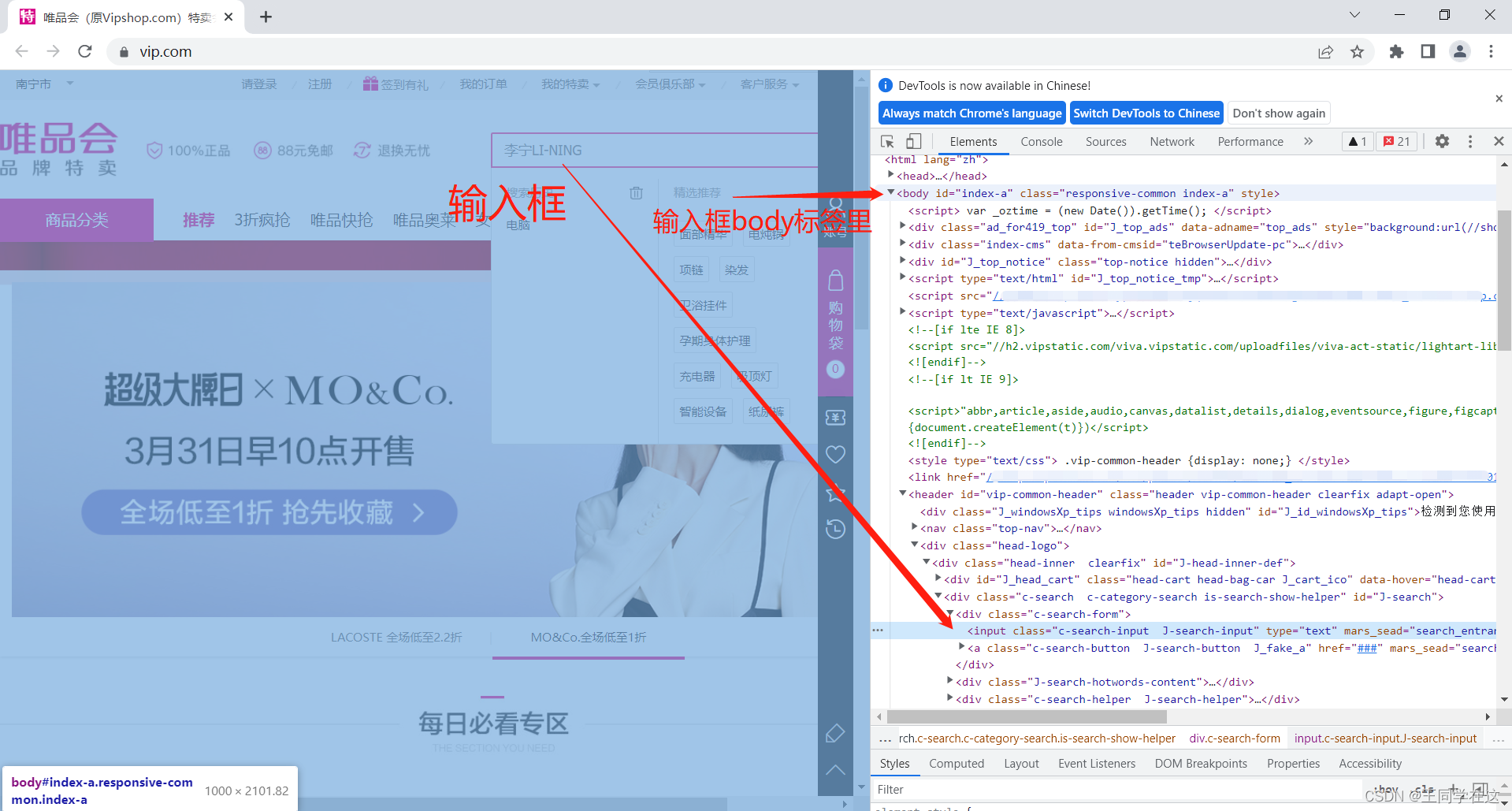Switch to the Sources tab

[1105, 142]
